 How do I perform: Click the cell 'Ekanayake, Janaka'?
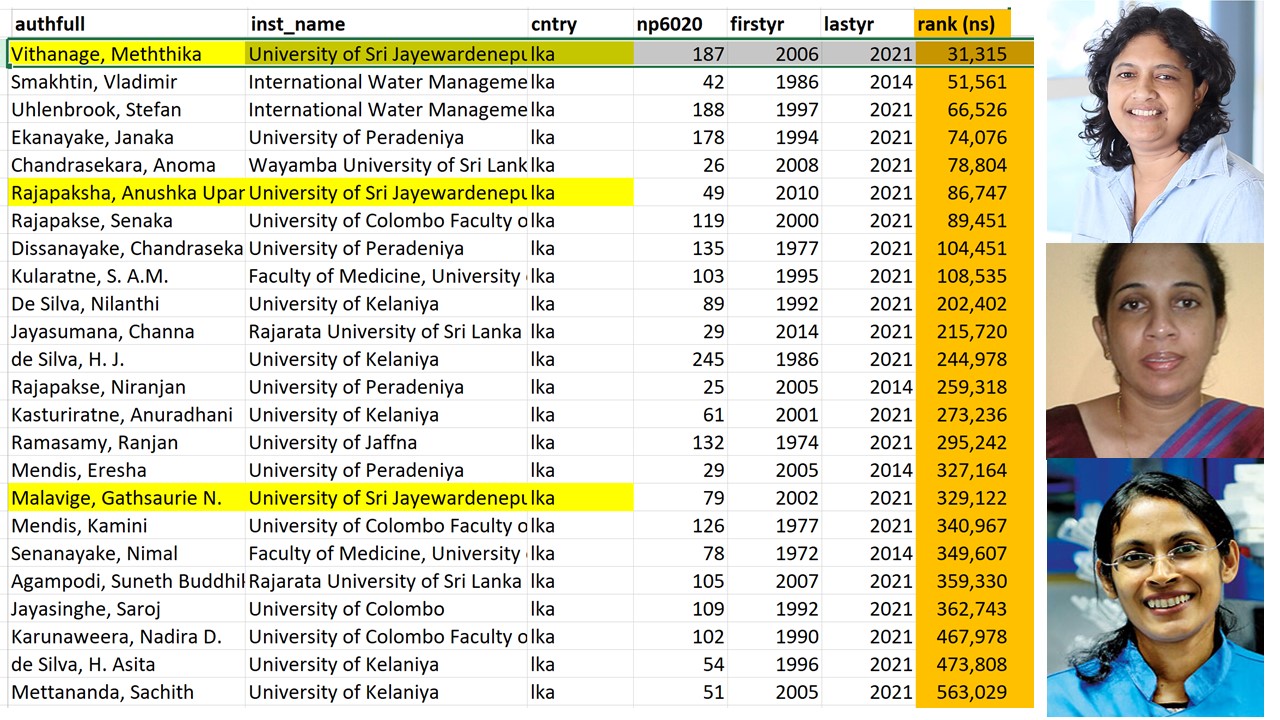127,137
